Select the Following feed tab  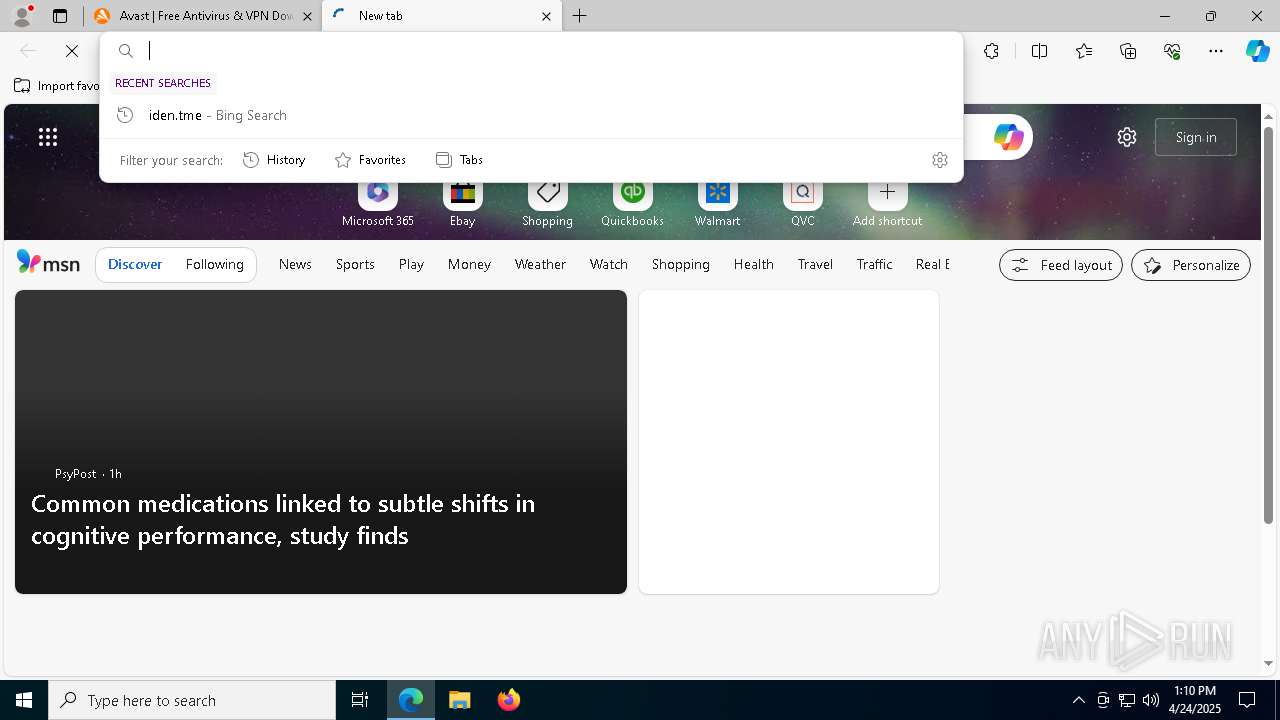[x=214, y=264]
